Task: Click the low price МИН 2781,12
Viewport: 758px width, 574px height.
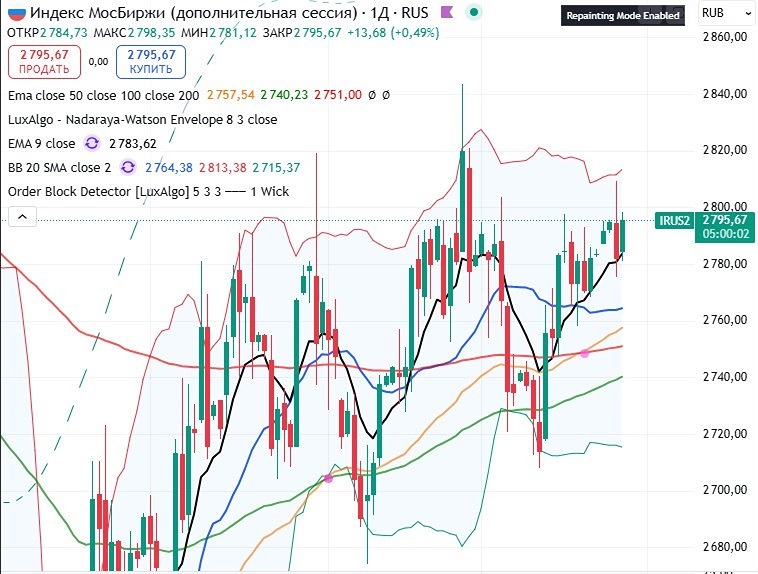Action: tap(219, 33)
